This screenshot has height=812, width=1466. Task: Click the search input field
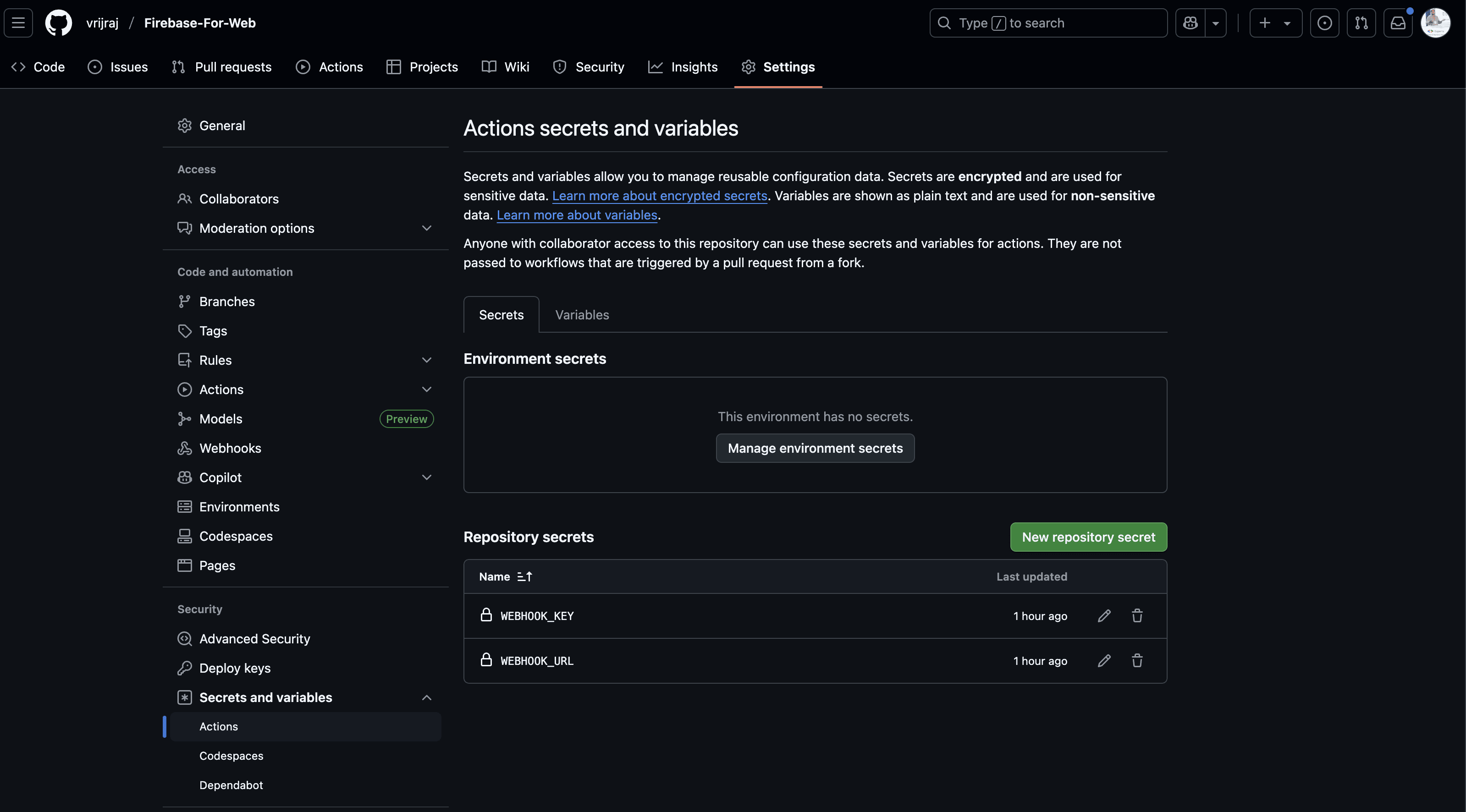coord(1048,23)
